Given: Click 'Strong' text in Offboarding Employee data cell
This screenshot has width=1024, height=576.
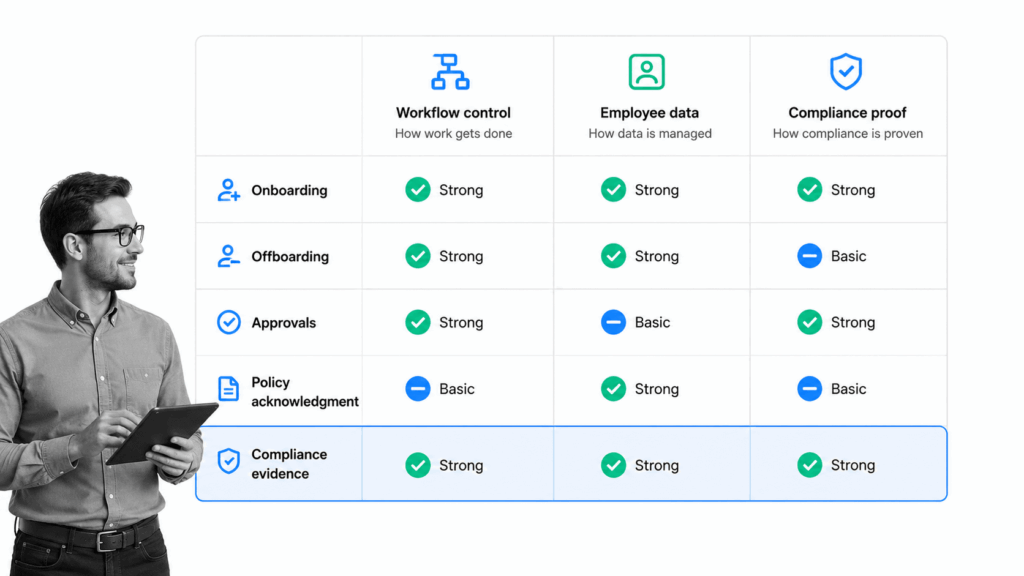Looking at the screenshot, I should 657,256.
